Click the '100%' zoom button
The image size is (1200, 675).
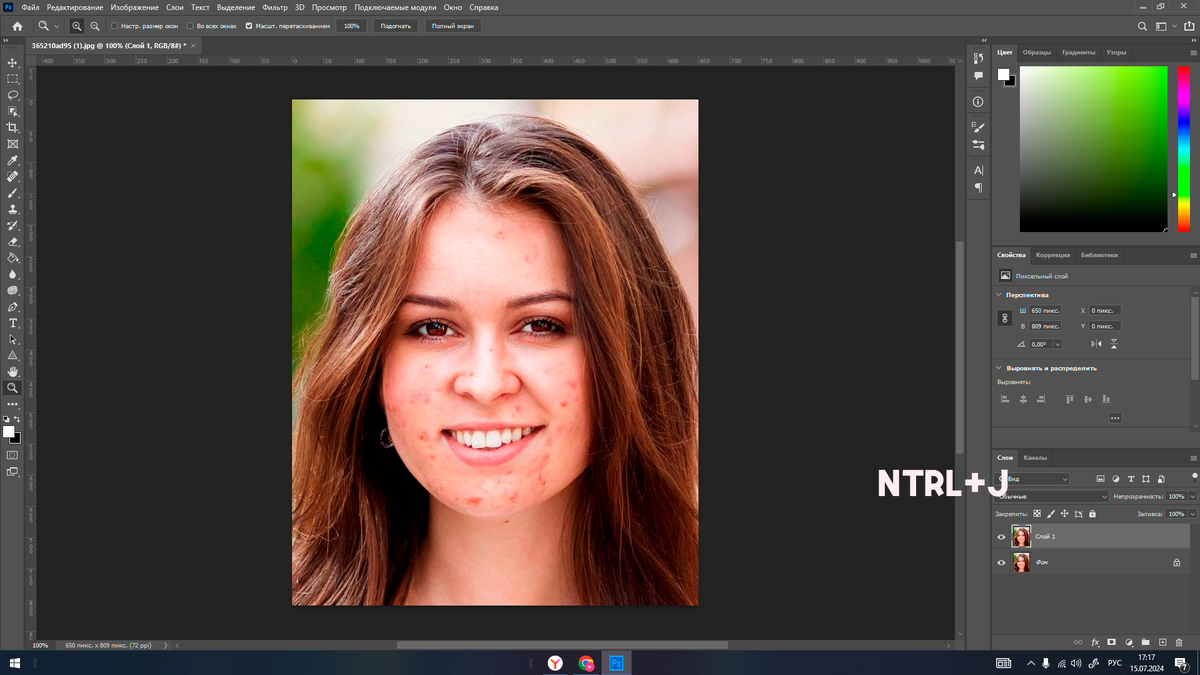352,26
